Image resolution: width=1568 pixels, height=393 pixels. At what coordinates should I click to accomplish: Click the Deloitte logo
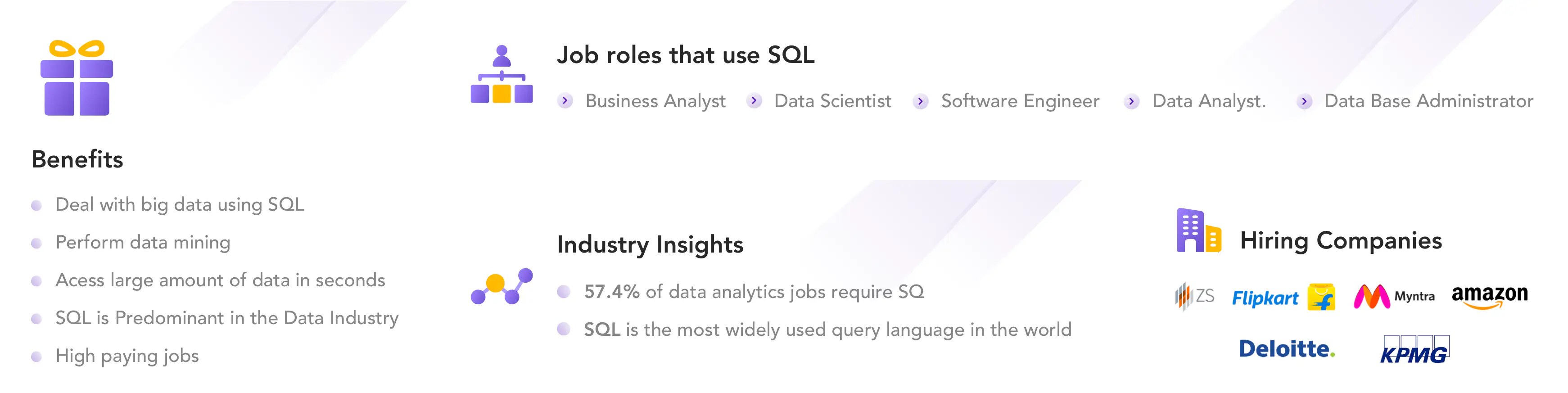(x=1287, y=348)
